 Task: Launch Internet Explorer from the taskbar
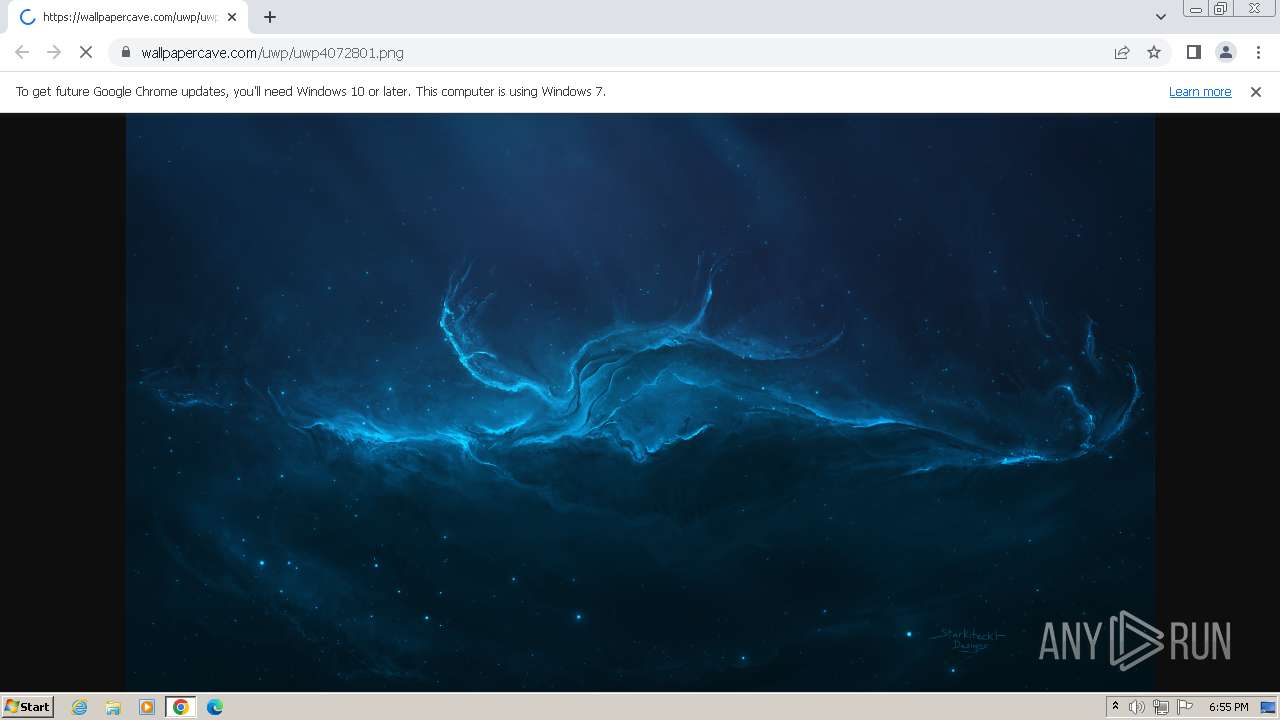(80, 707)
